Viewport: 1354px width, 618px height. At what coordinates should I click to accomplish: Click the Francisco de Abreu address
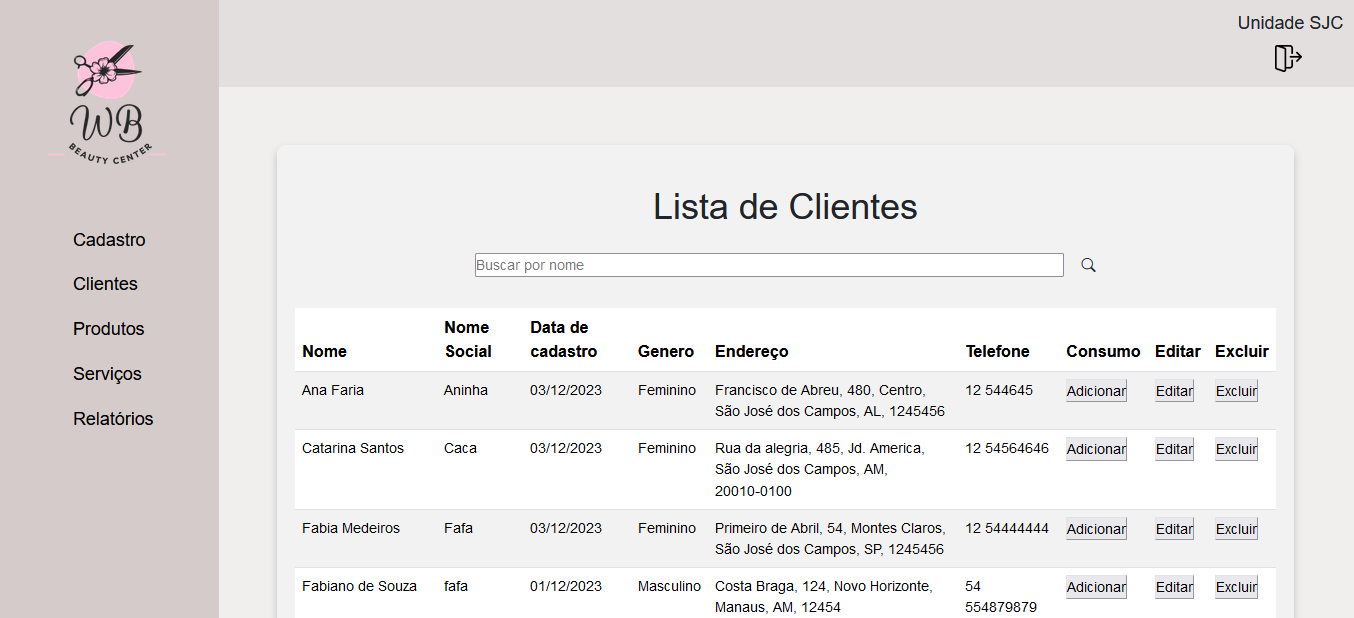point(830,400)
